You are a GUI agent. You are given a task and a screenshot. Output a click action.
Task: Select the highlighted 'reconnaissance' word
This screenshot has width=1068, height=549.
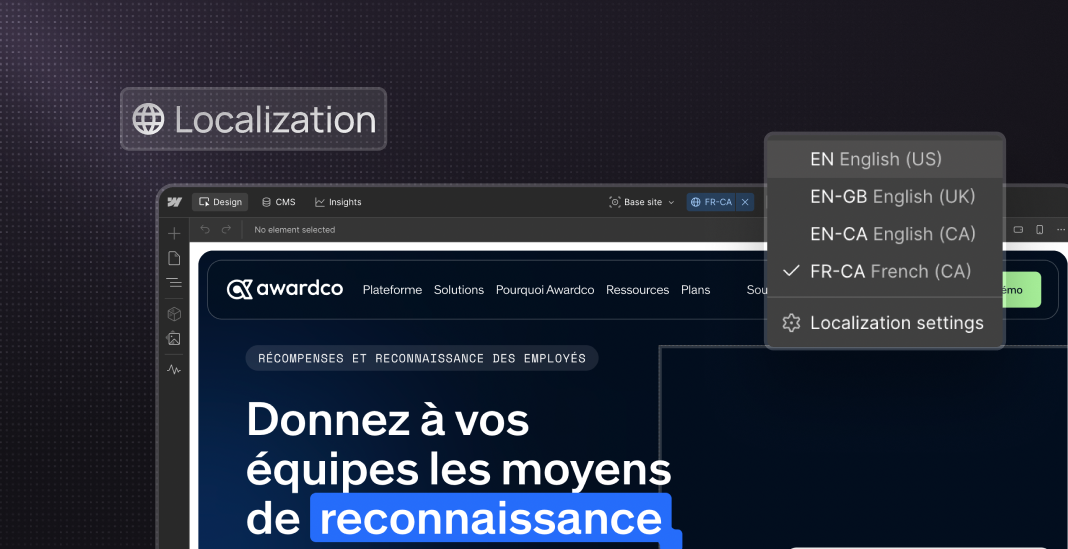(490, 519)
